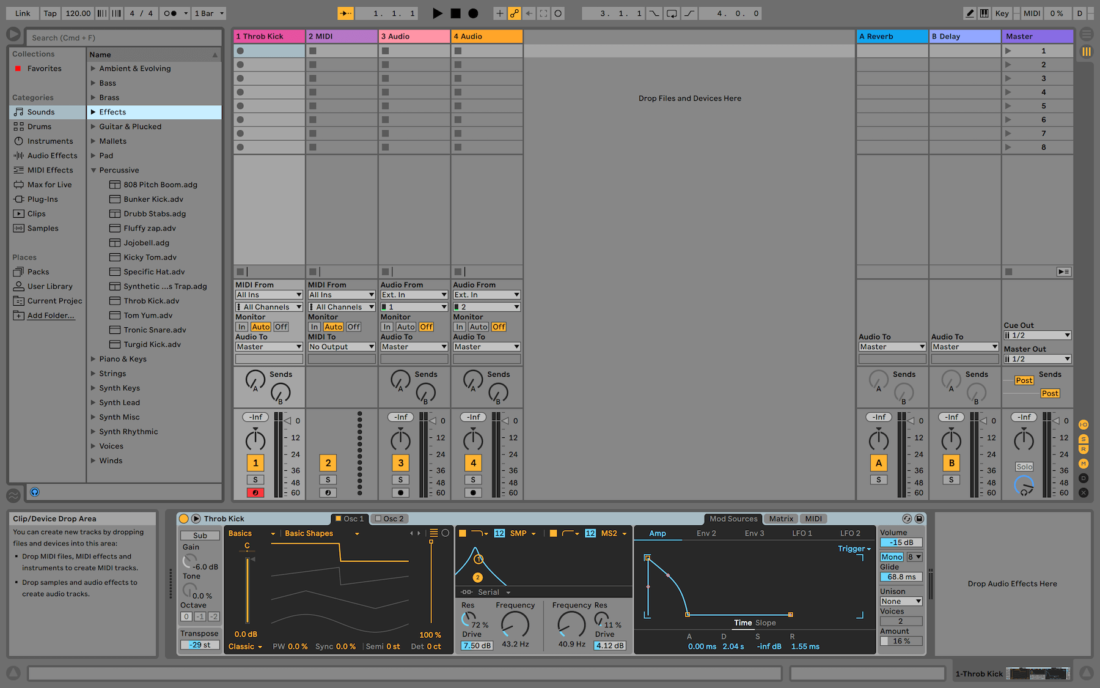
Task: Click the Post button beside Sends on Master
Action: tap(1024, 381)
